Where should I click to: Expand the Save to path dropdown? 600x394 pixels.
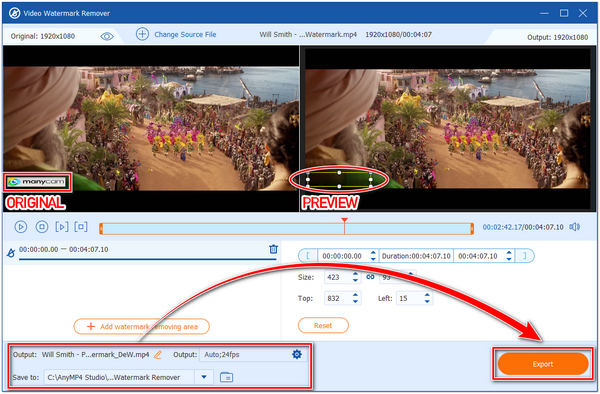[204, 377]
